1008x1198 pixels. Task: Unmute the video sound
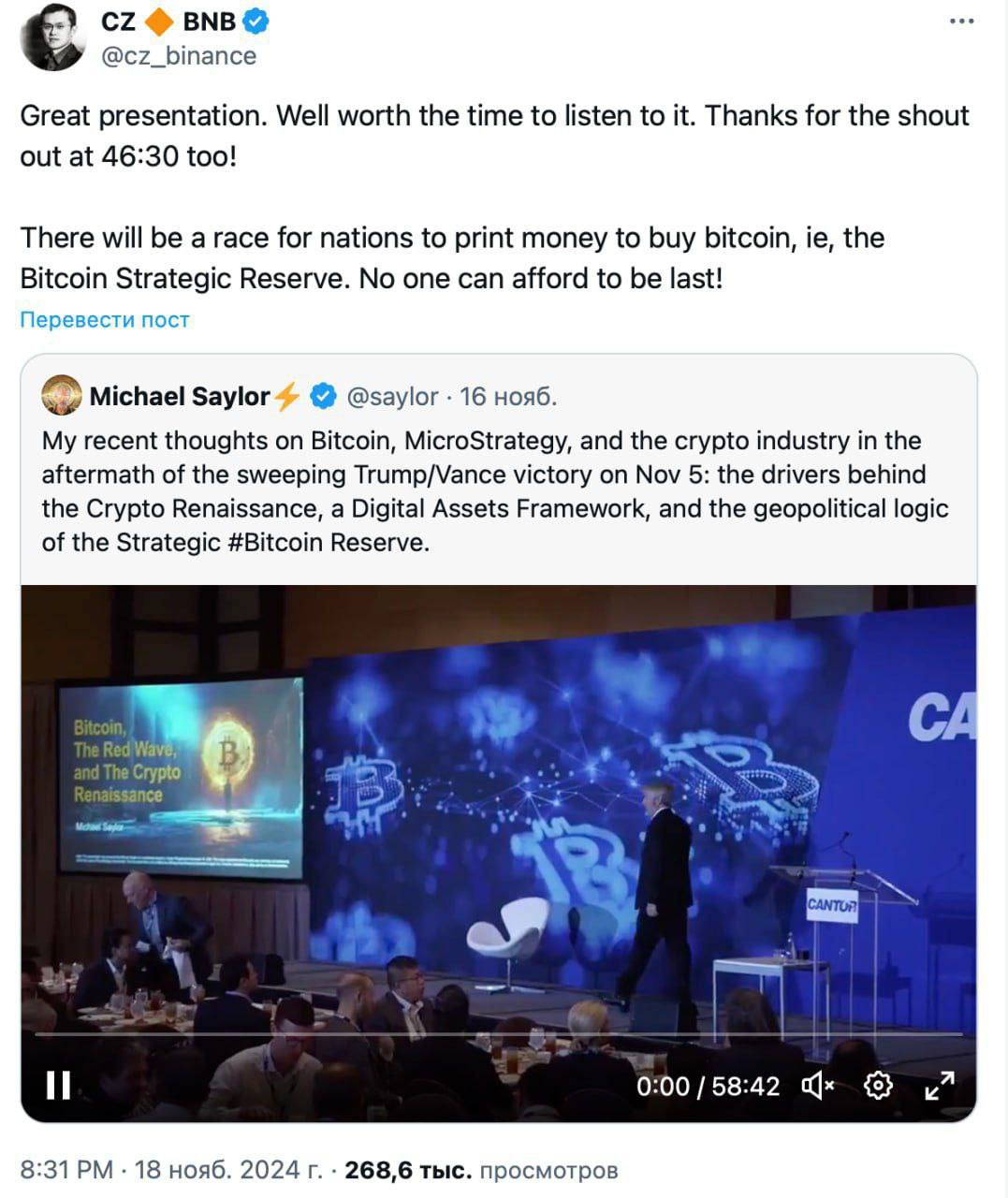pyautogui.click(x=817, y=1086)
